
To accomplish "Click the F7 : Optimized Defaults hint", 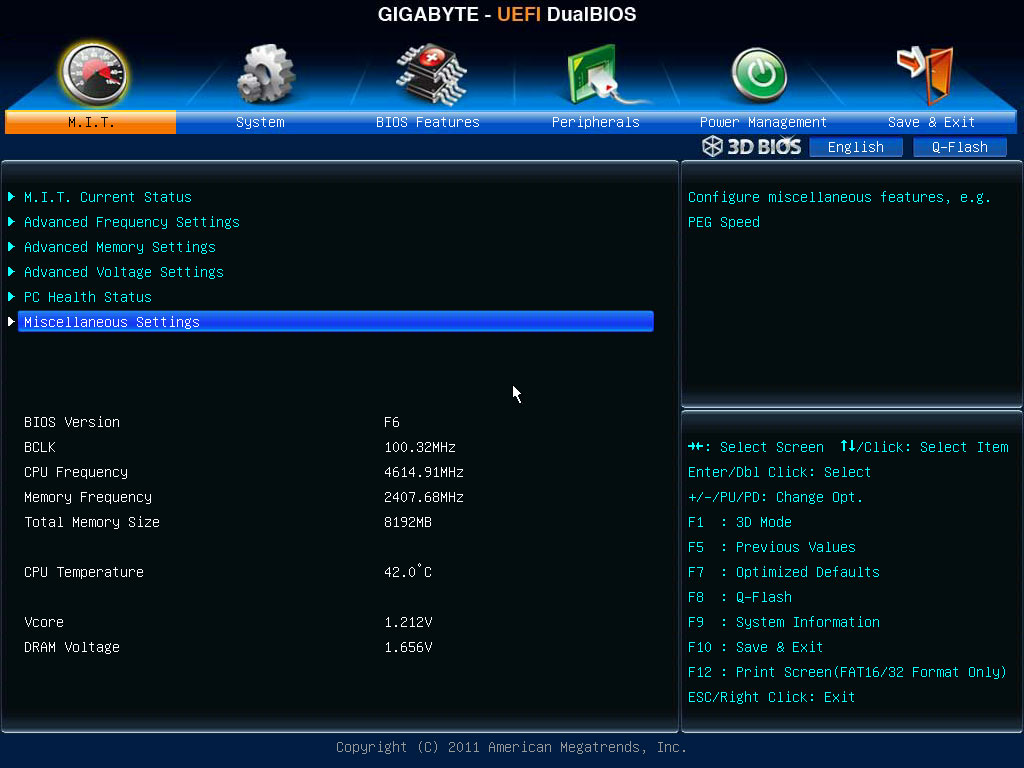I will [x=784, y=572].
